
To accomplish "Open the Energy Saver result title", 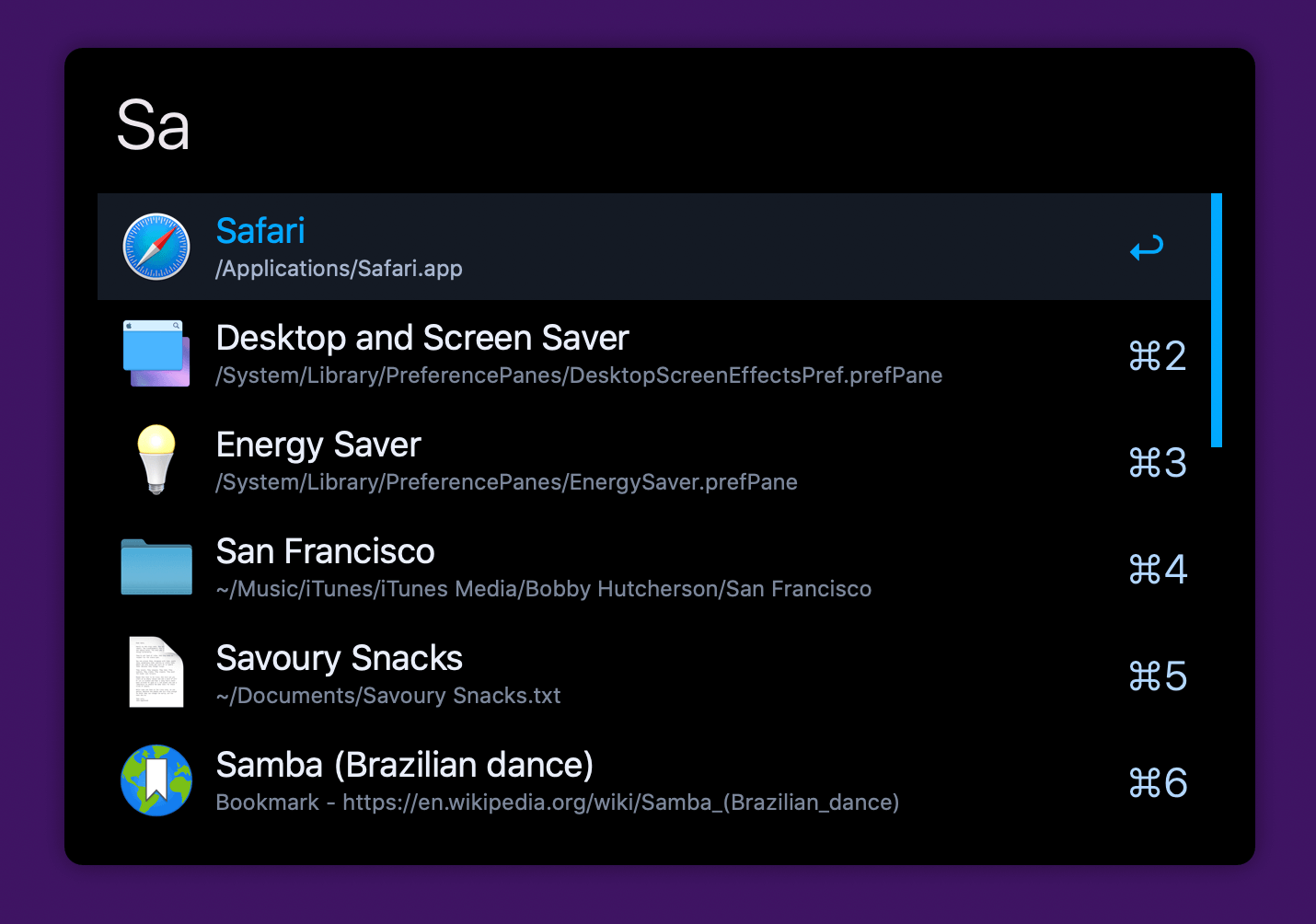I will click(318, 445).
